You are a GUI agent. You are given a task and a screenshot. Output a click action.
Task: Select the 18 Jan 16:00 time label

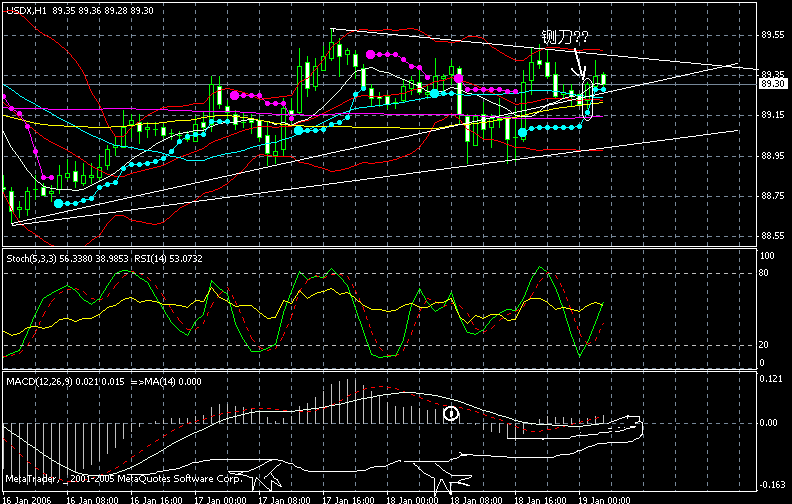pos(540,500)
